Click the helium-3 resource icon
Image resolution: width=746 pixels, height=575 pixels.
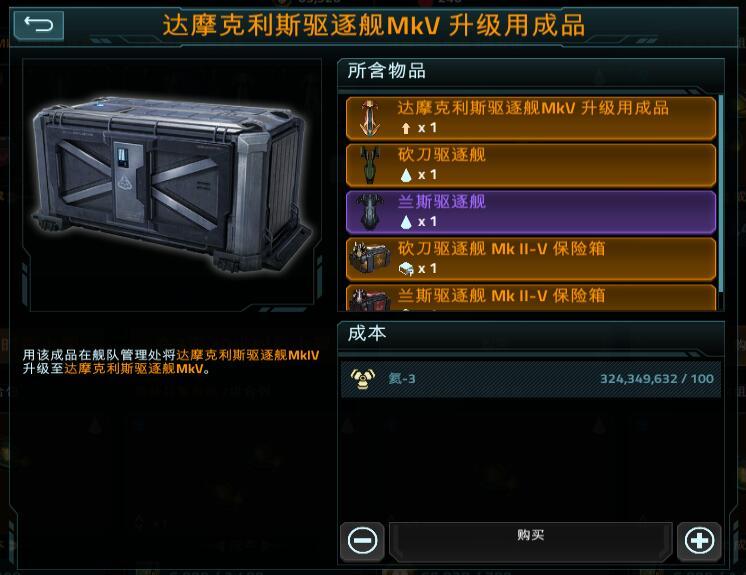pos(363,379)
